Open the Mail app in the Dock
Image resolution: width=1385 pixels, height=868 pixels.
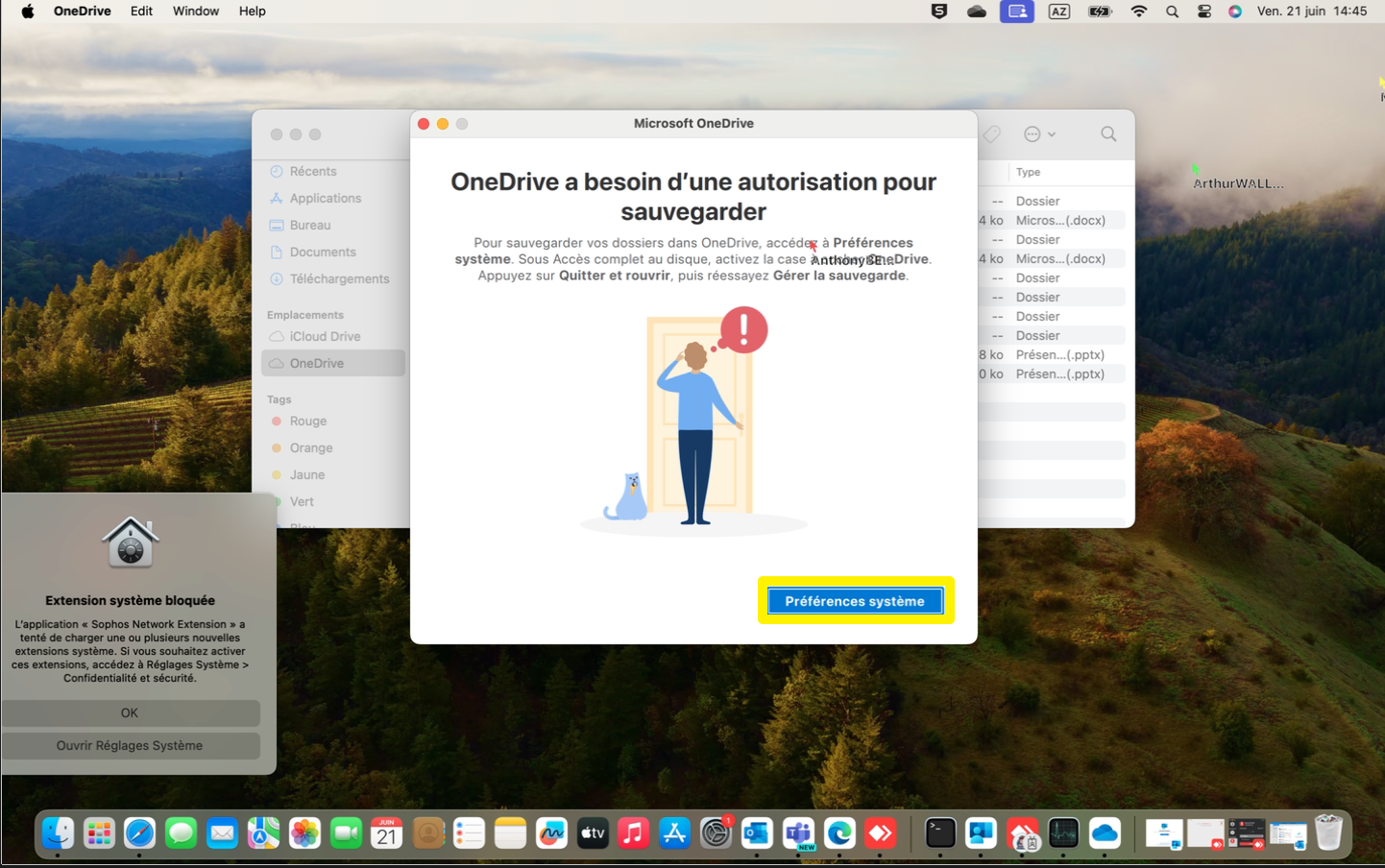(x=222, y=833)
